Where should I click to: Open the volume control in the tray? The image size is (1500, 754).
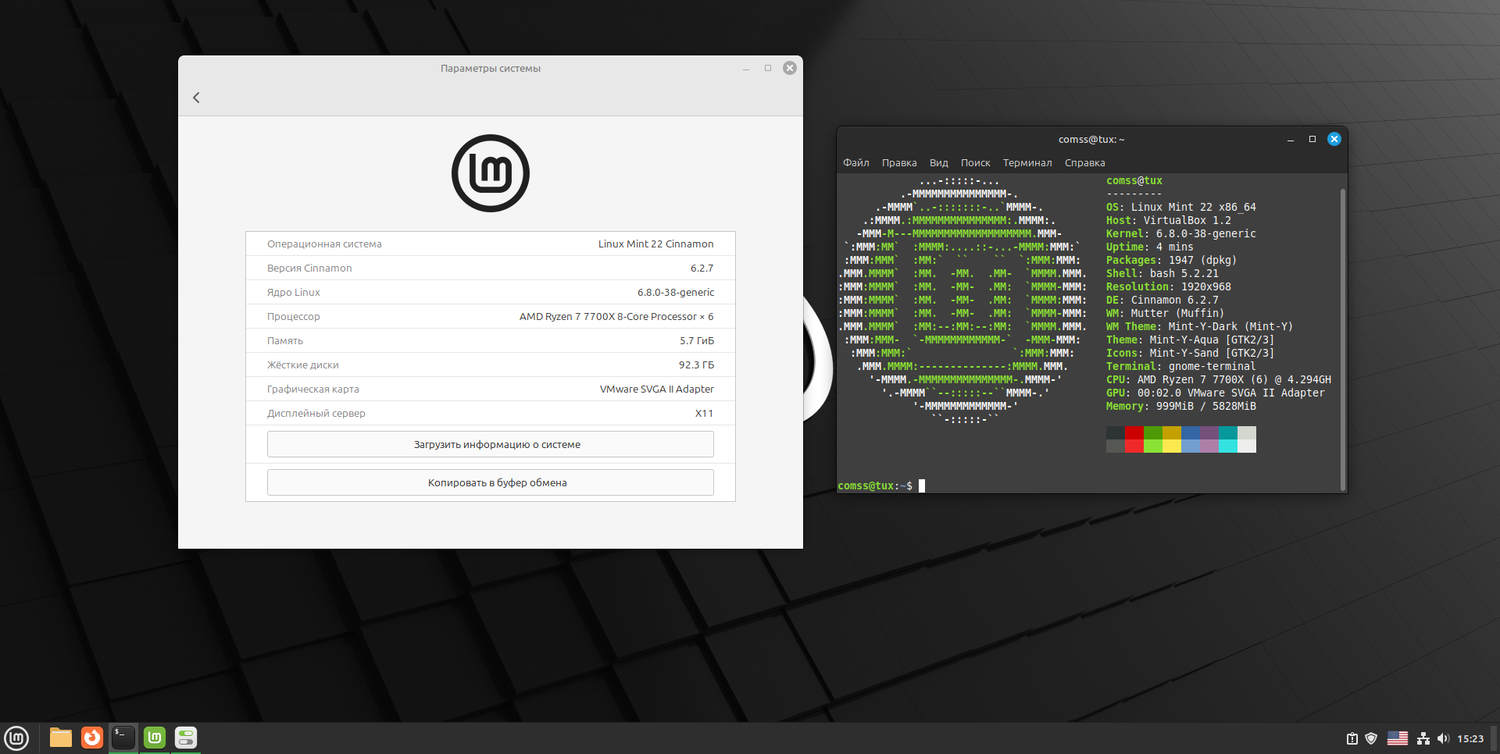tap(1443, 739)
